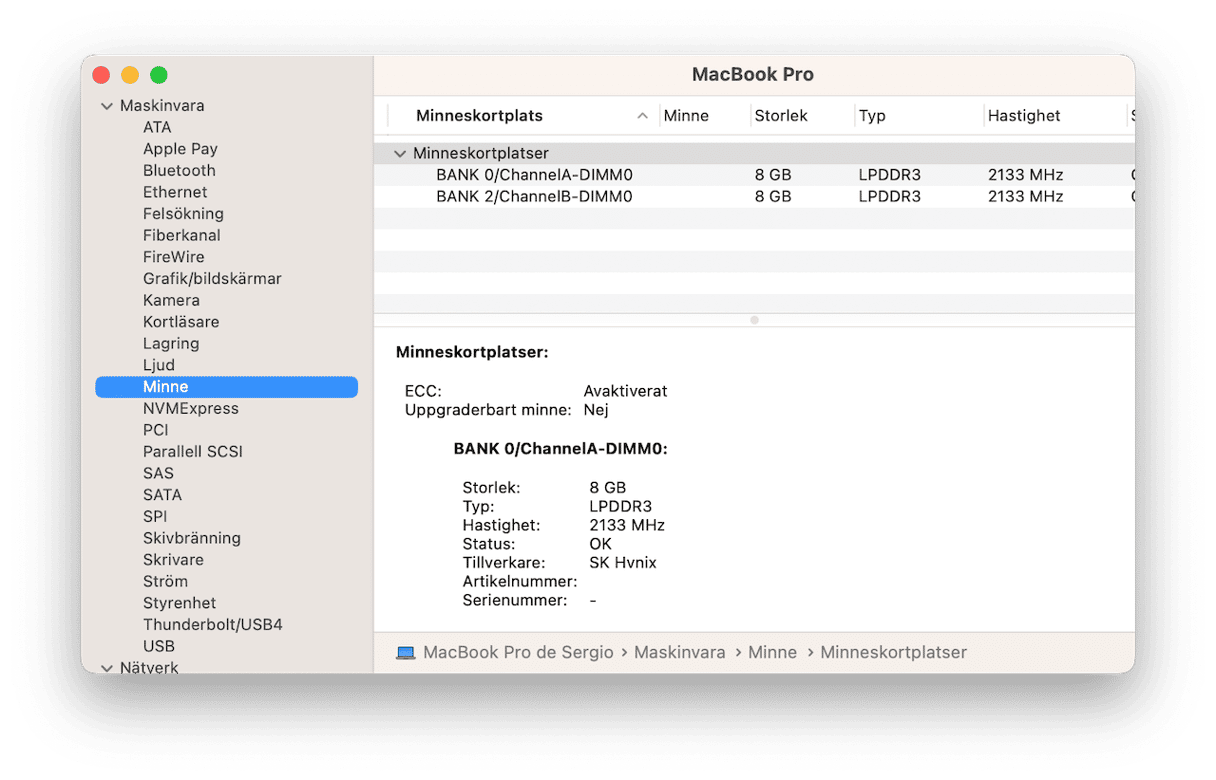The image size is (1216, 780).
Task: Select Ljud in the sidebar
Action: (x=159, y=365)
